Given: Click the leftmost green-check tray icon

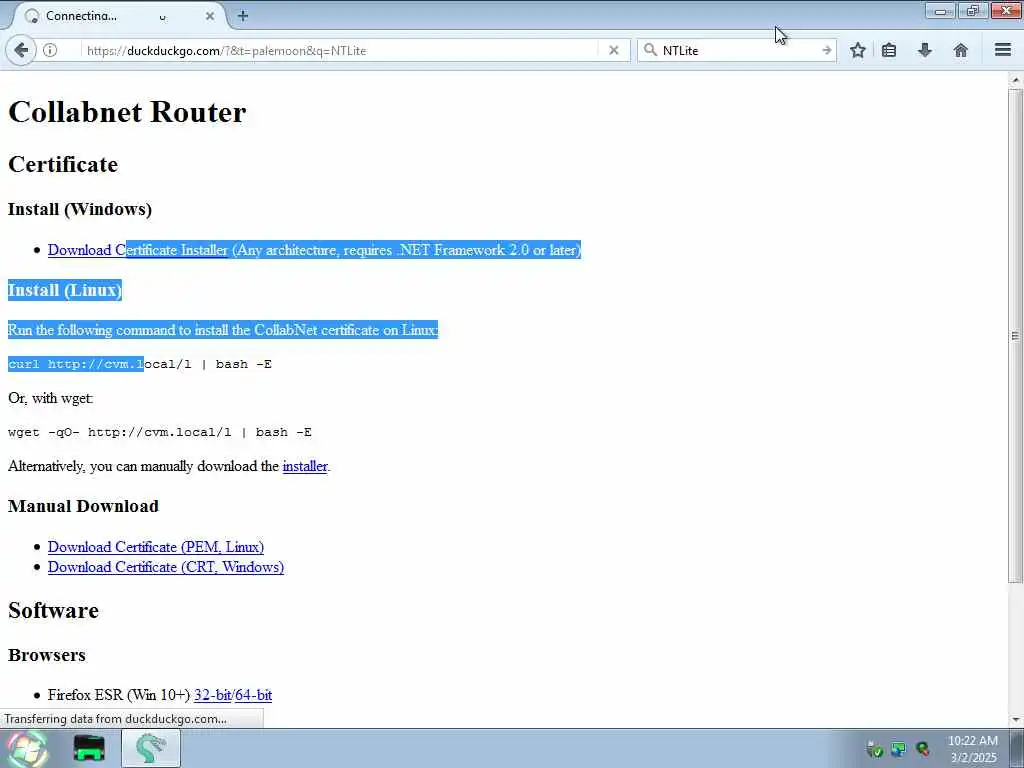Looking at the screenshot, I should 874,749.
